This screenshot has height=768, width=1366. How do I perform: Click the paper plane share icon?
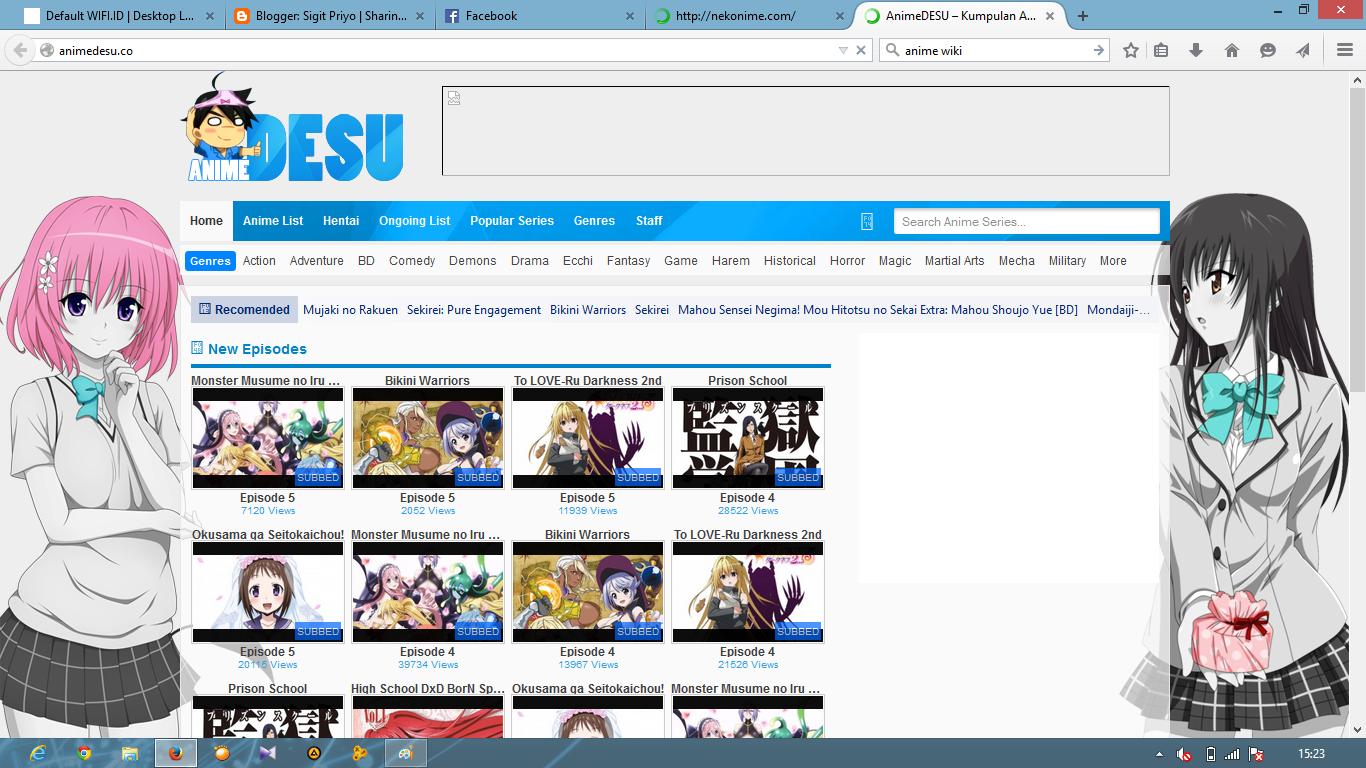coord(1303,50)
